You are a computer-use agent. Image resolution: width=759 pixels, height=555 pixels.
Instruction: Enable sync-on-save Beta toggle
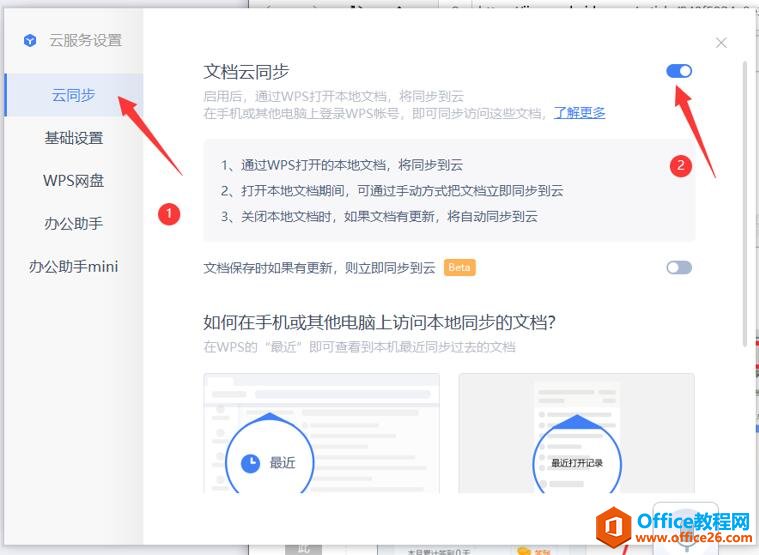(x=679, y=268)
